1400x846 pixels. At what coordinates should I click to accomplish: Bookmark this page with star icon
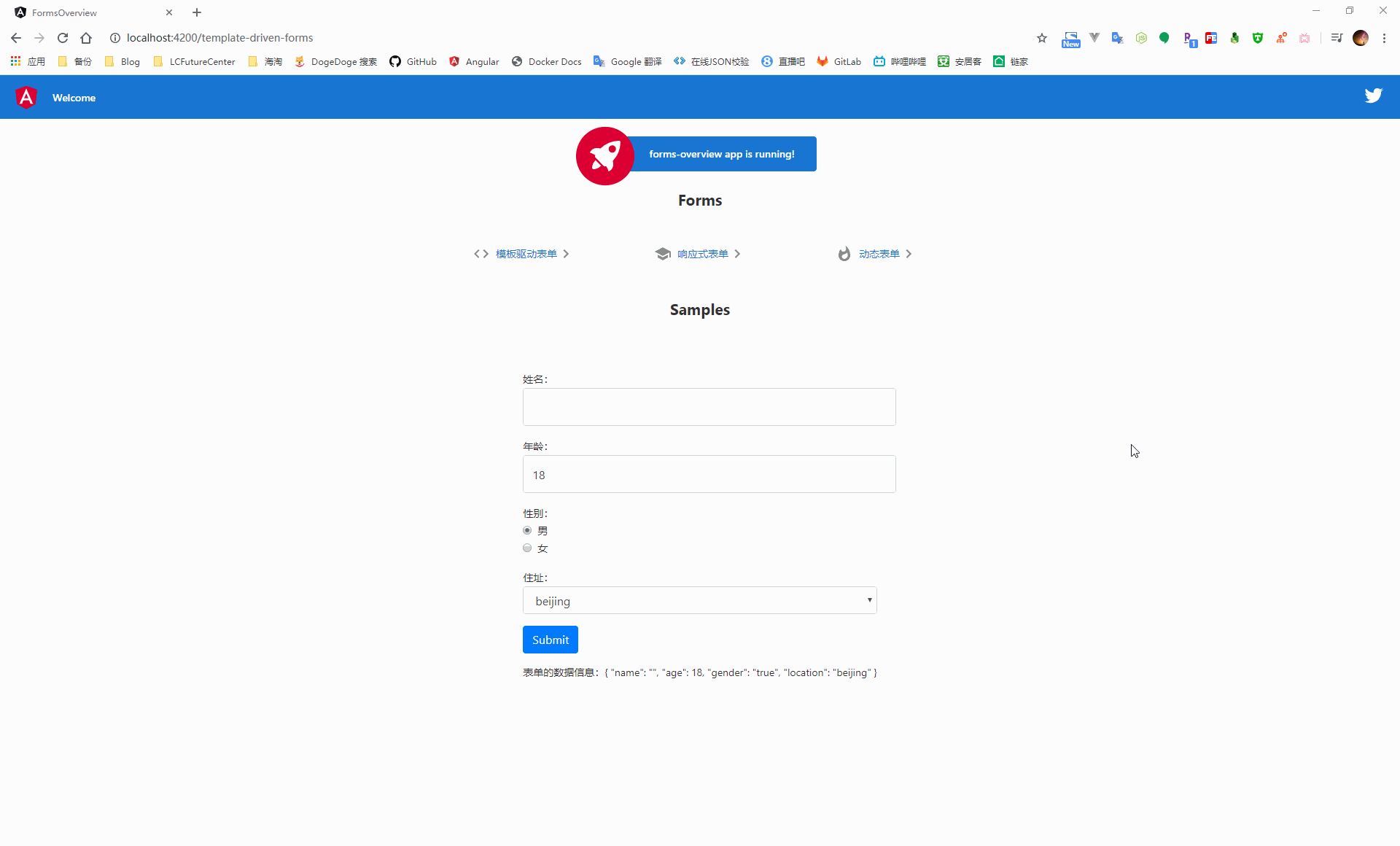click(x=1042, y=38)
